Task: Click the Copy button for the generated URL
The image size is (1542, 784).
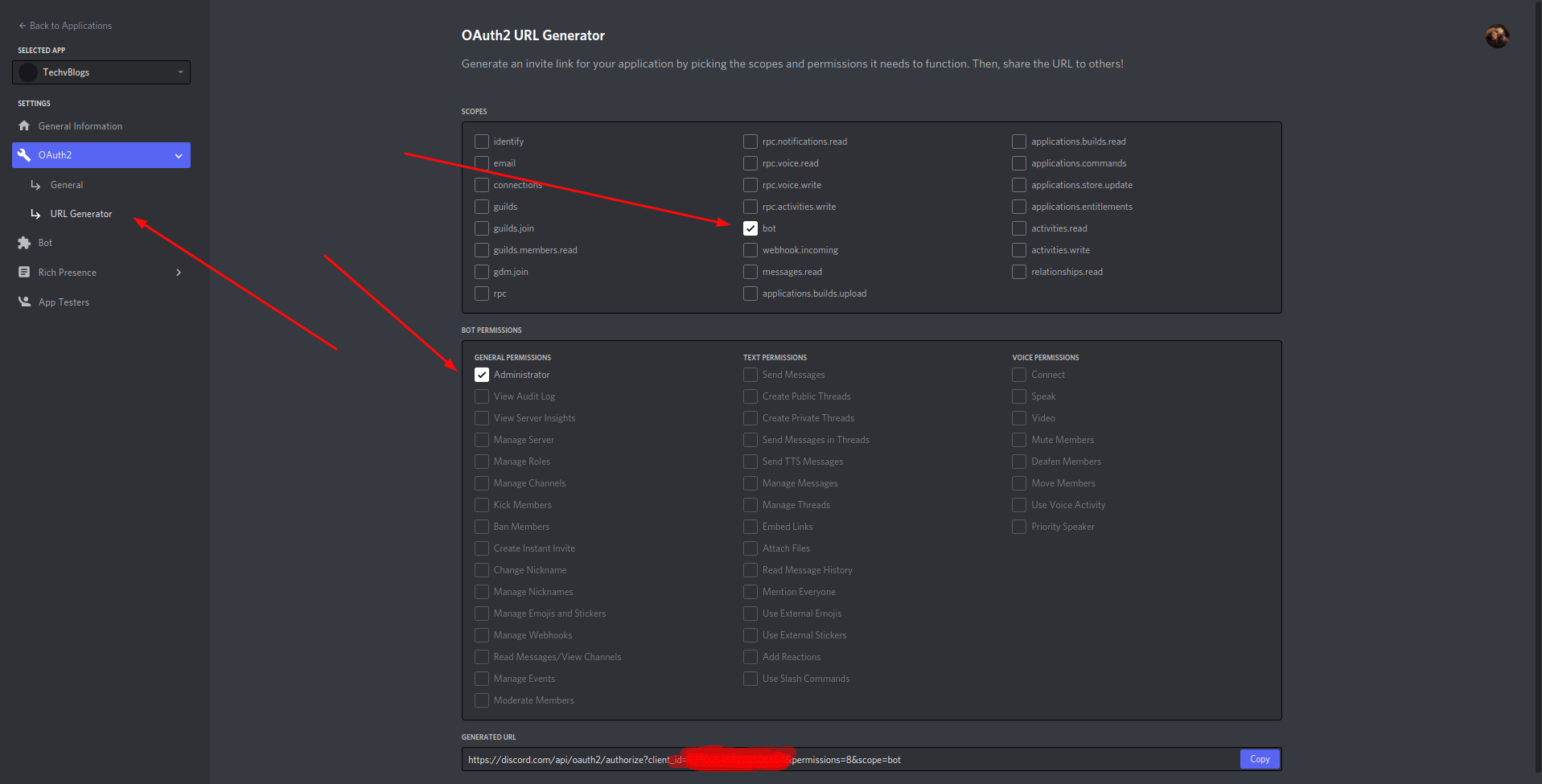Action: 1258,758
